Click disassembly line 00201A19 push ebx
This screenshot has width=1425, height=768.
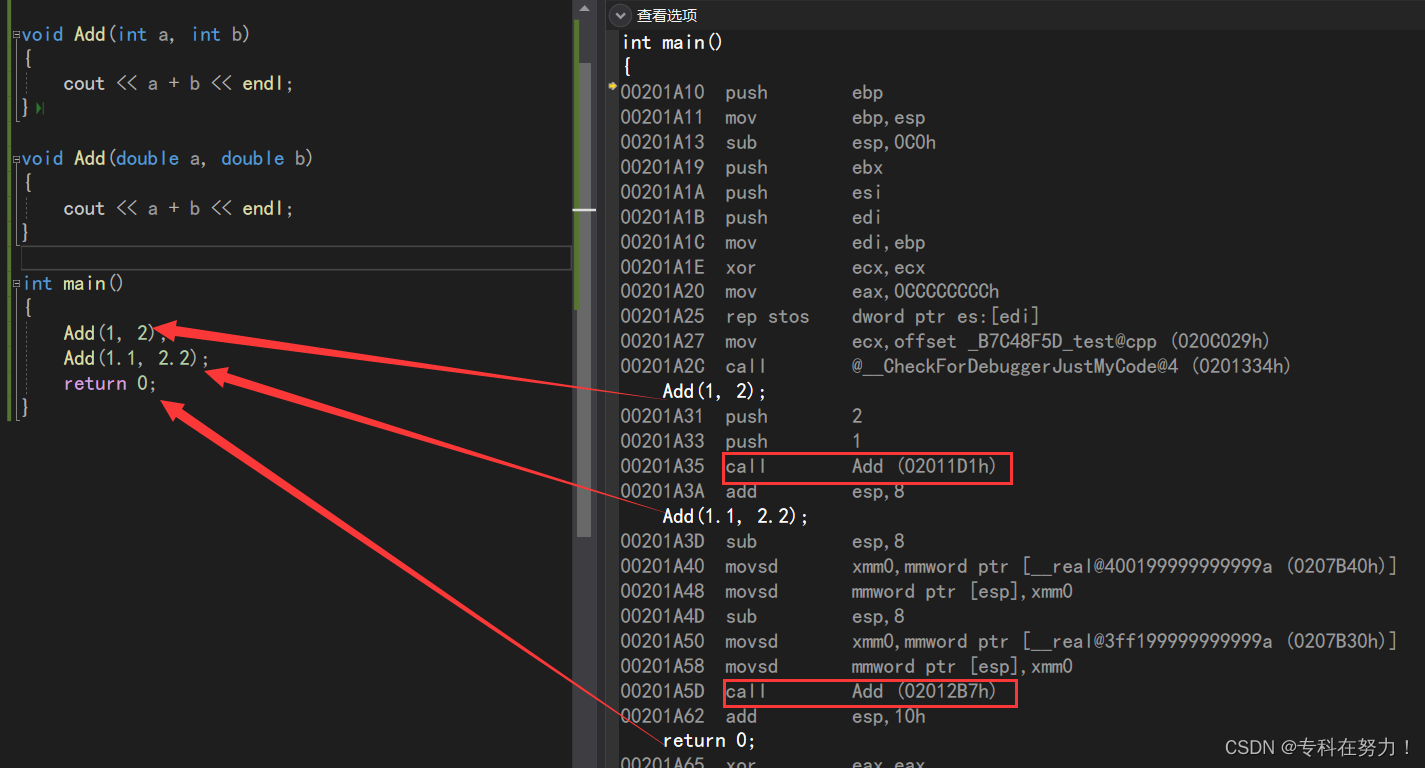coord(752,168)
